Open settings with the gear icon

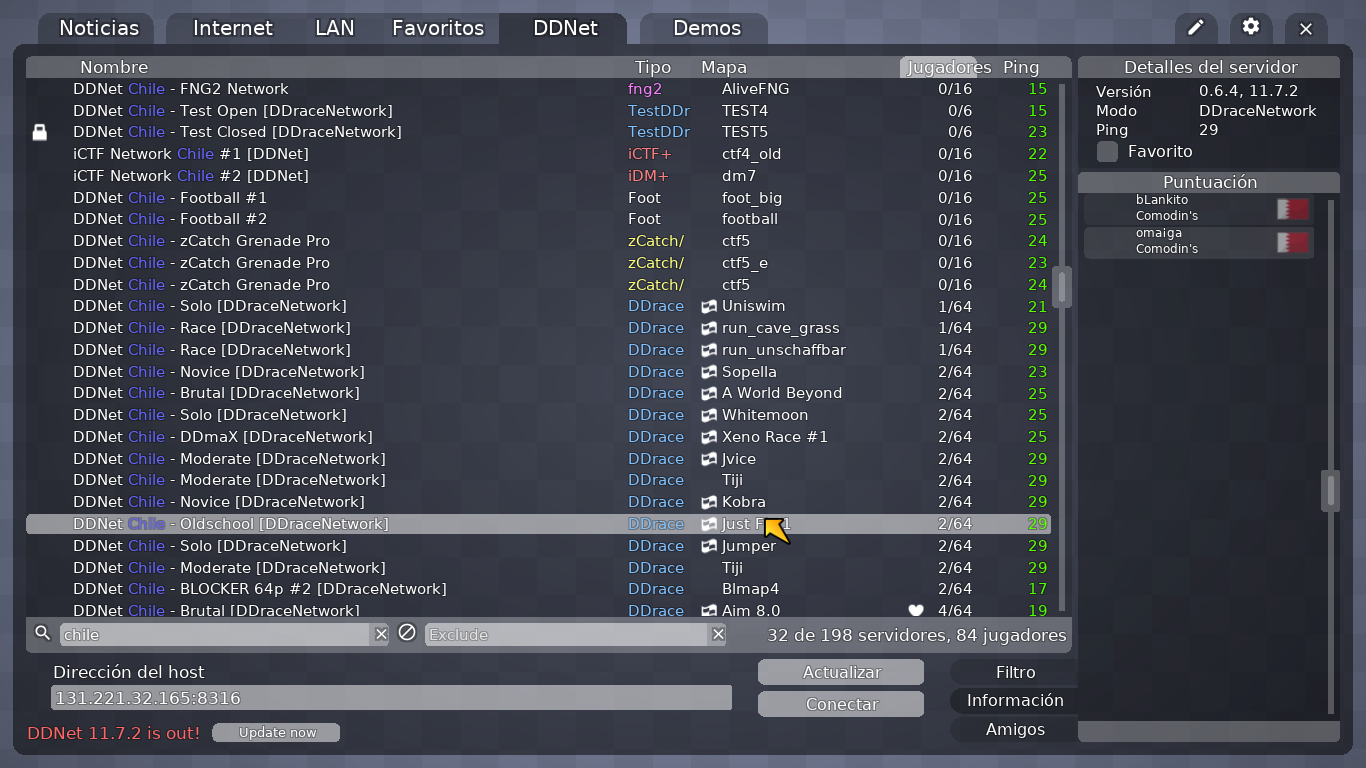[x=1250, y=28]
